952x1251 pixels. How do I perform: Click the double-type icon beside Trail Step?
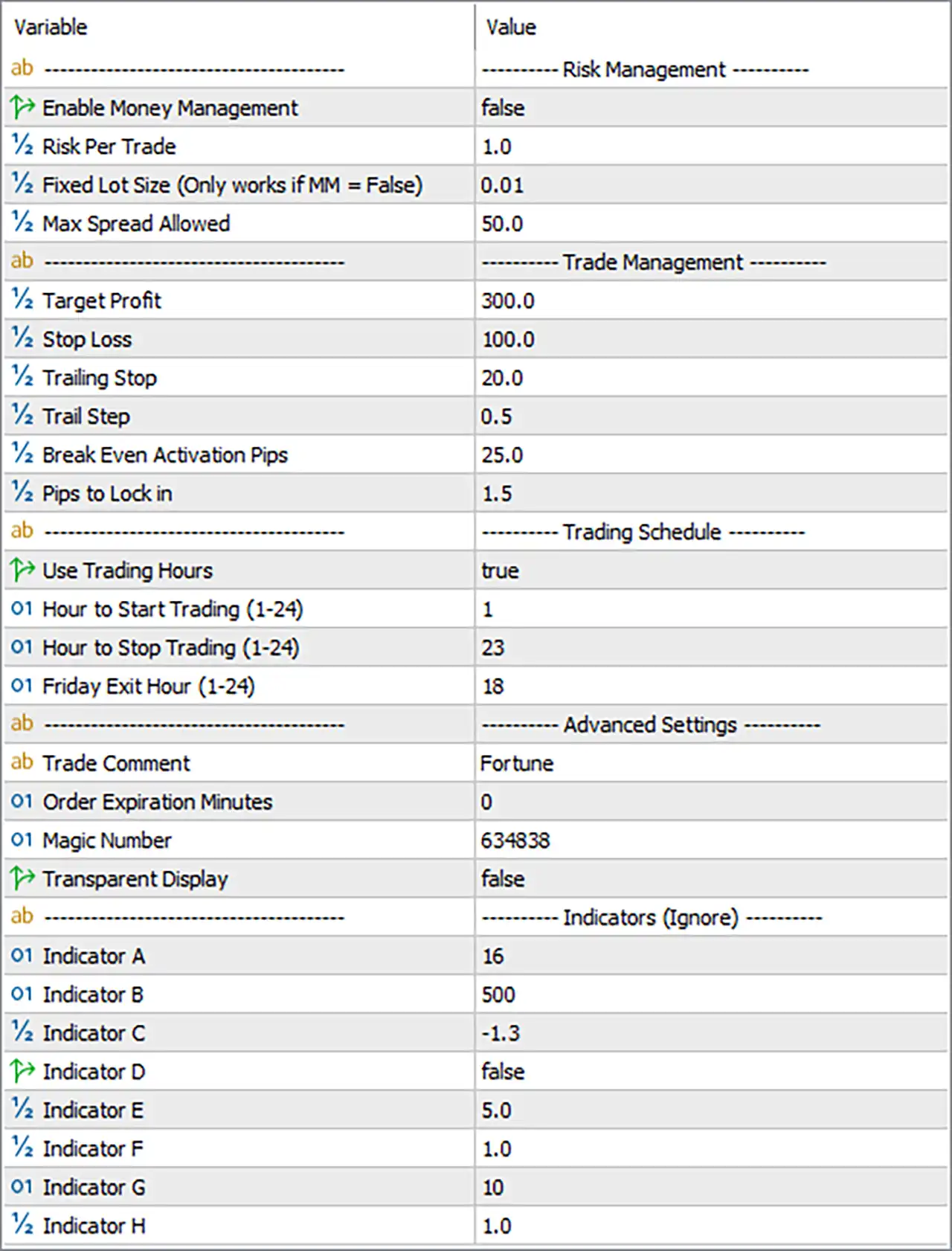[x=22, y=416]
